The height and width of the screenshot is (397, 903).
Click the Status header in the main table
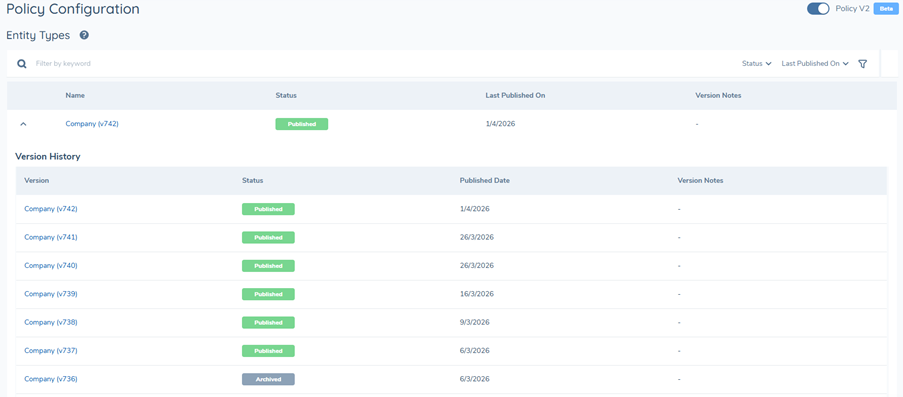[x=286, y=96]
